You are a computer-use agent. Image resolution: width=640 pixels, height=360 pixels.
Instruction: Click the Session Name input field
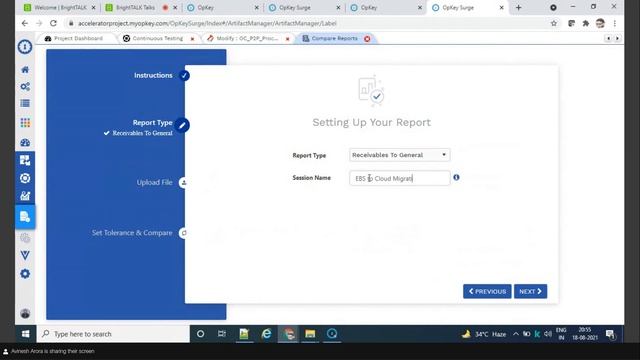pyautogui.click(x=400, y=178)
